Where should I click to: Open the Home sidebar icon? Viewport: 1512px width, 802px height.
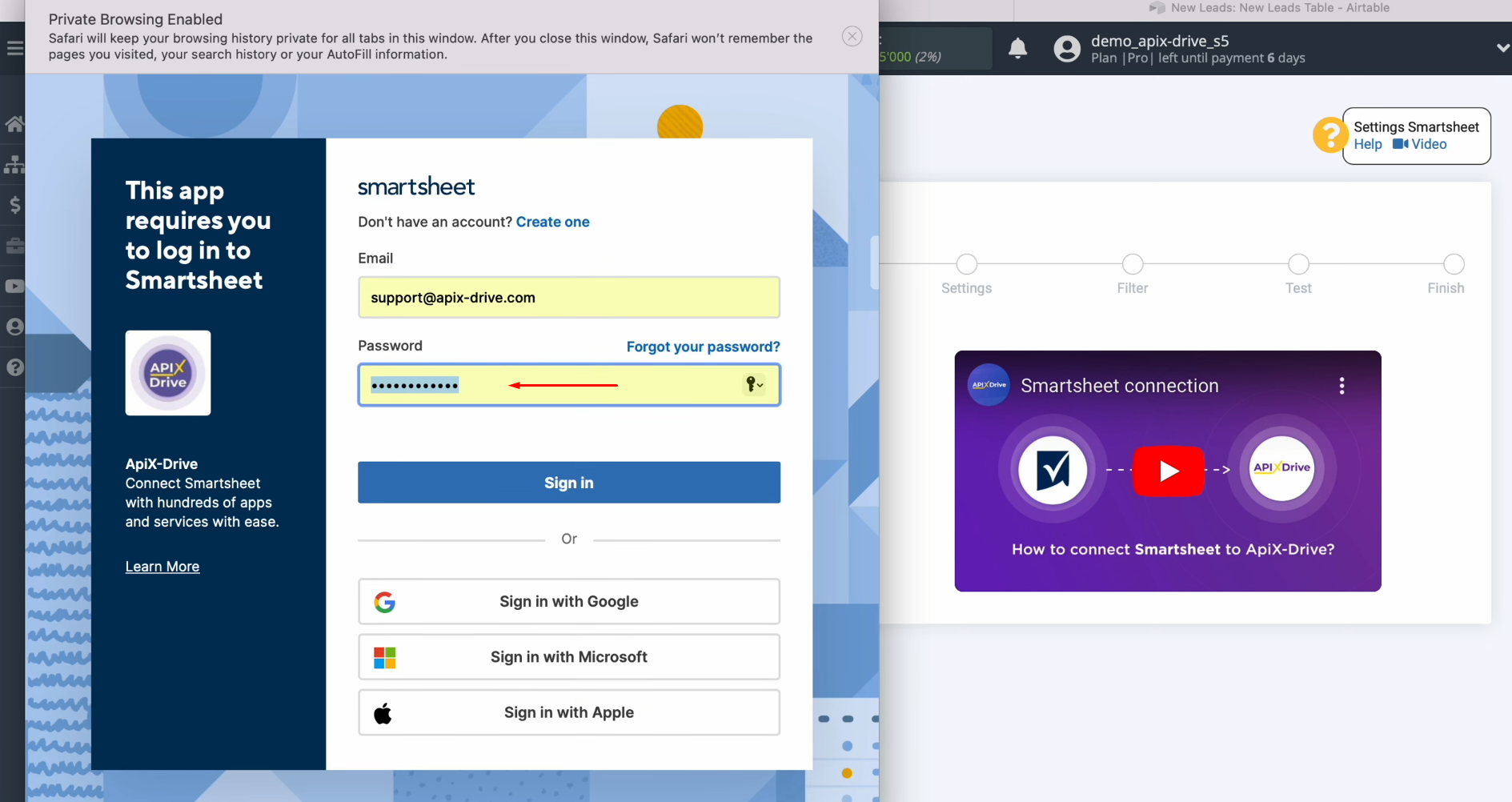[14, 123]
